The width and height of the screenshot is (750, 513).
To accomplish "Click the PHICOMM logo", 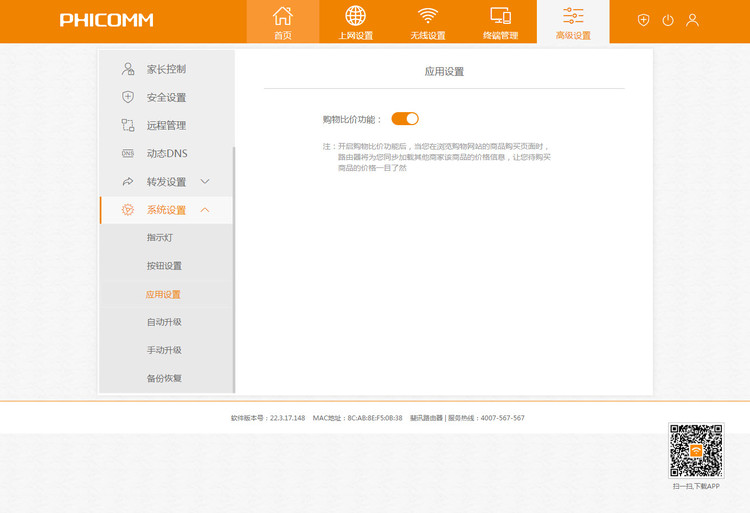I will click(106, 20).
